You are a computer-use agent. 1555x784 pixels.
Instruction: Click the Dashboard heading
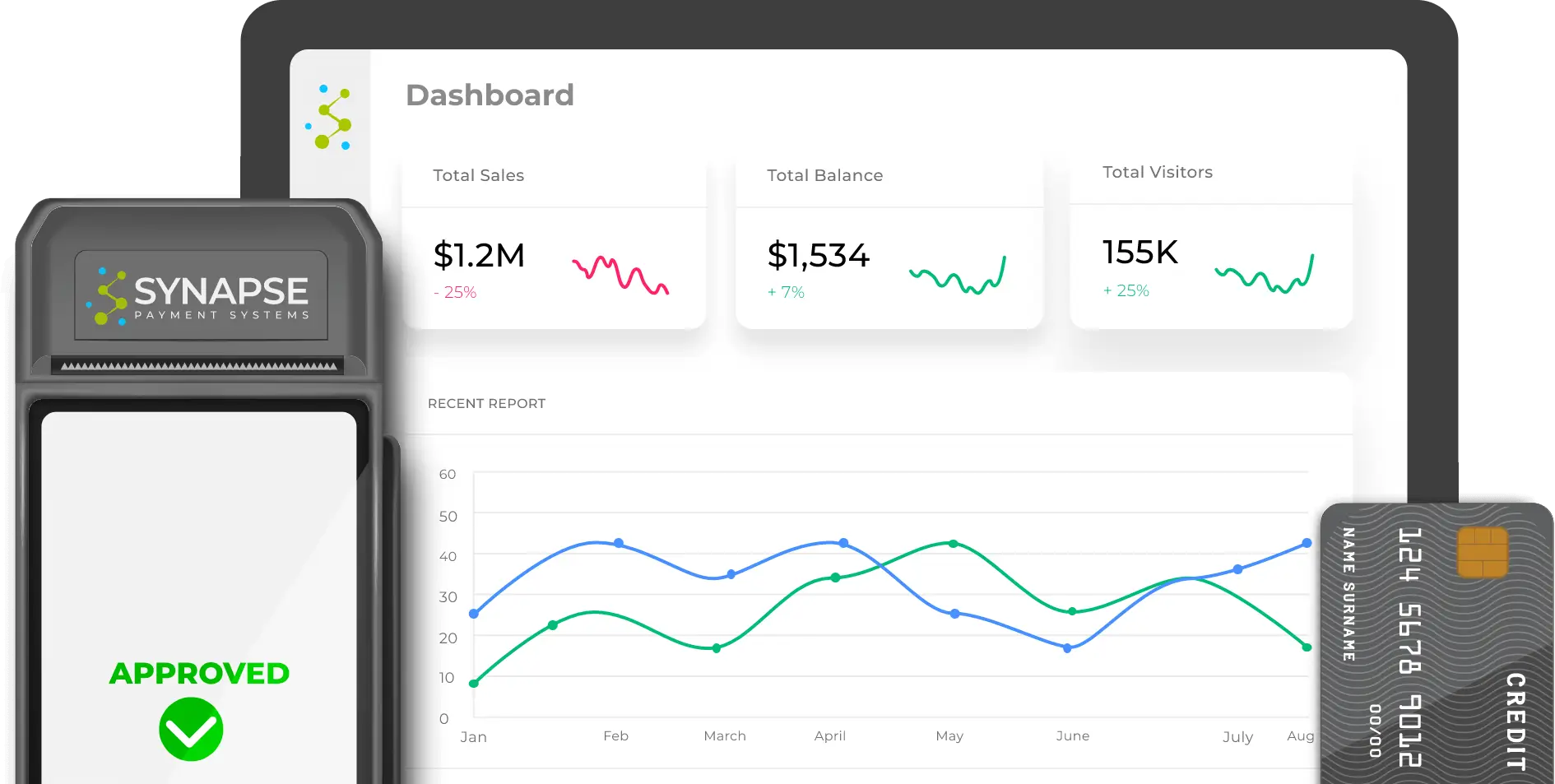(490, 95)
